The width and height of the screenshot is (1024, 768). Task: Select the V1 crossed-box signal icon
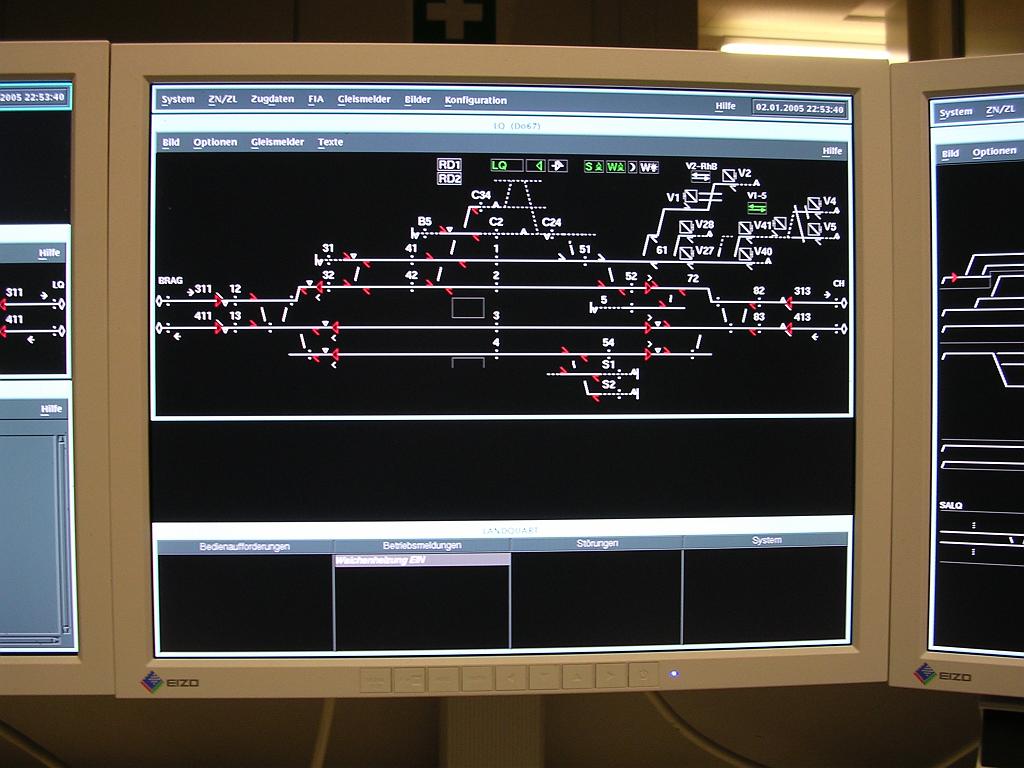[x=689, y=197]
